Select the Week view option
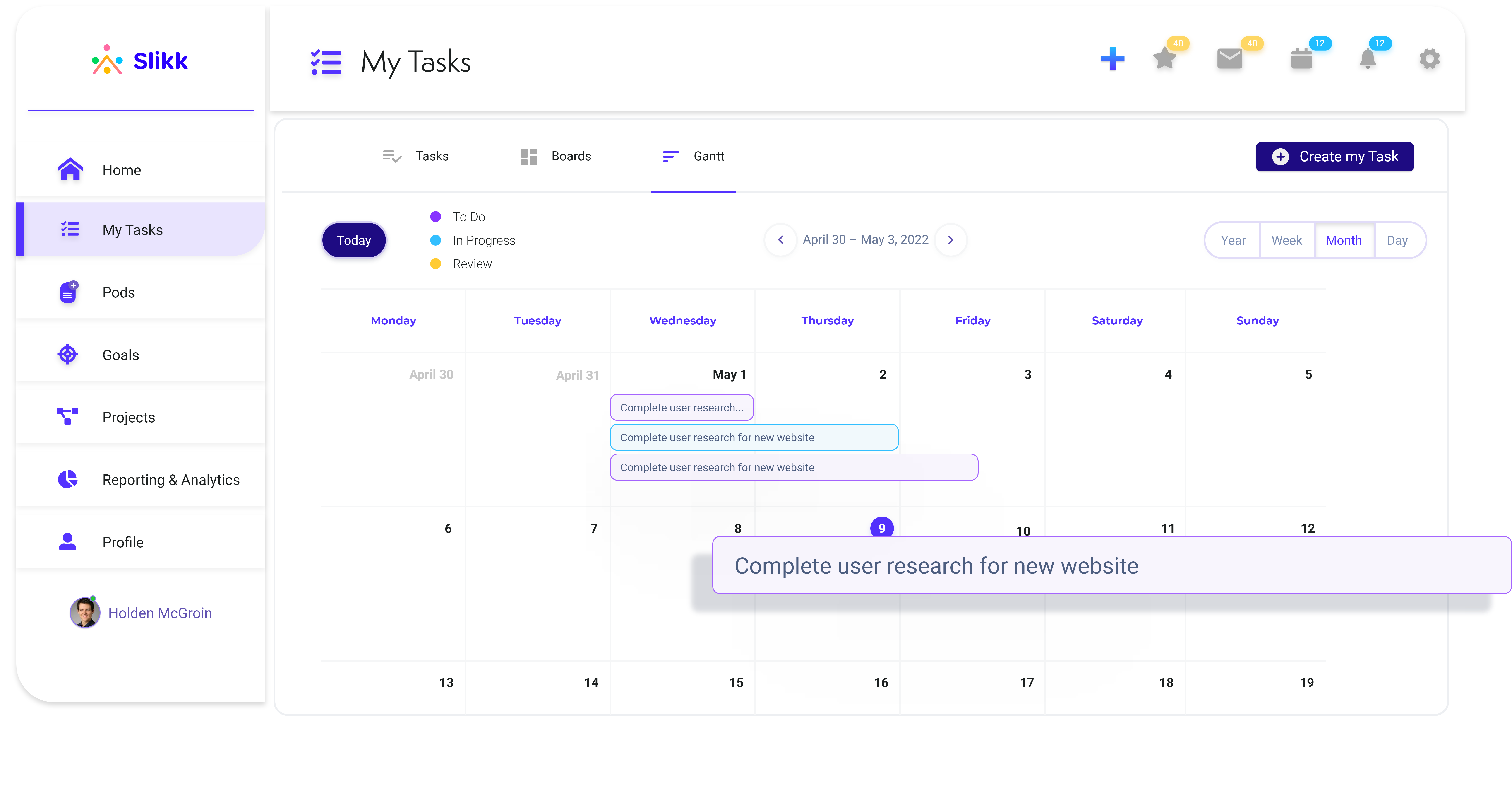This screenshot has height=797, width=1512. [x=1287, y=240]
